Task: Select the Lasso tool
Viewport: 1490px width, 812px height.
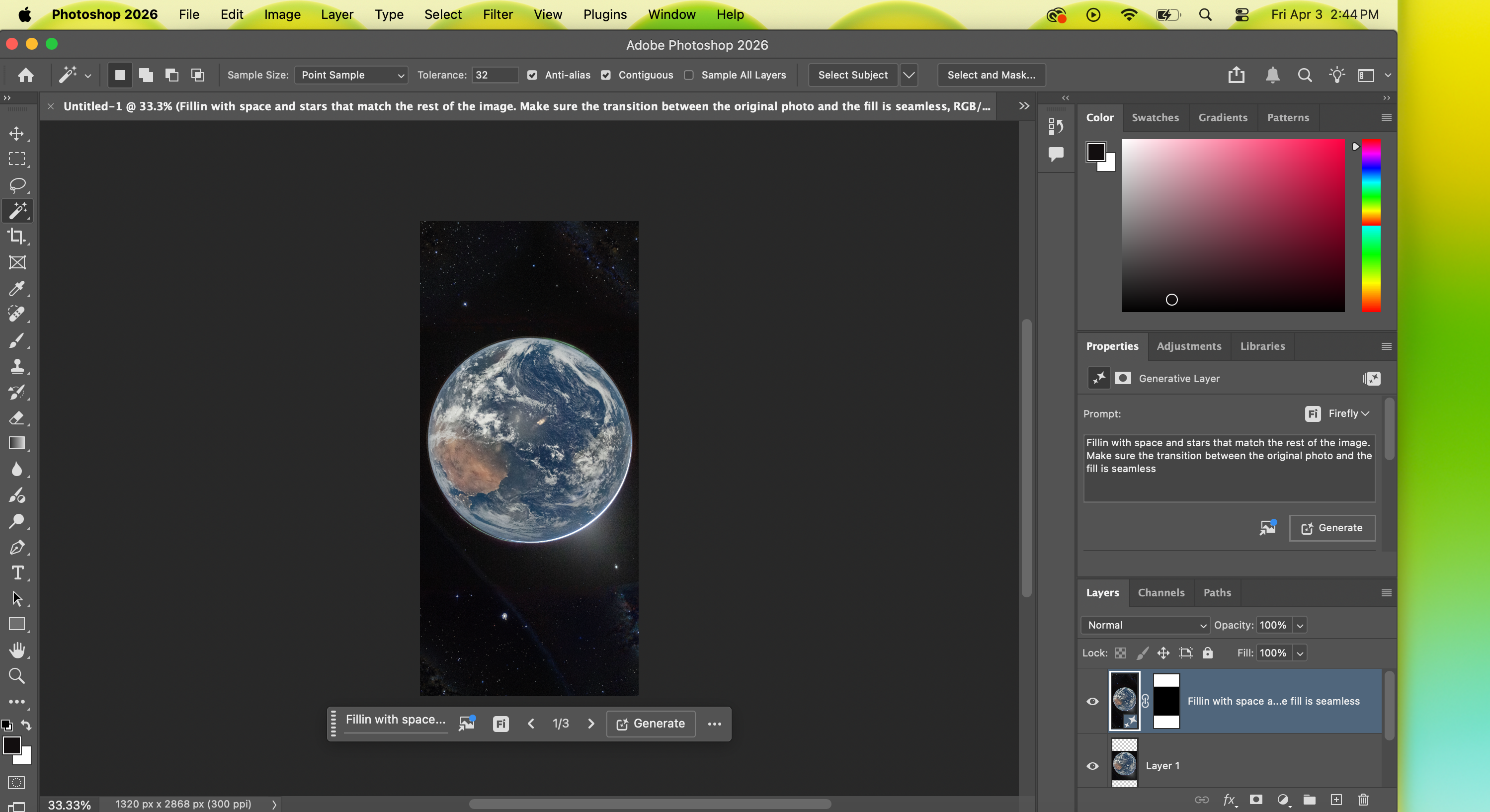Action: pyautogui.click(x=17, y=185)
